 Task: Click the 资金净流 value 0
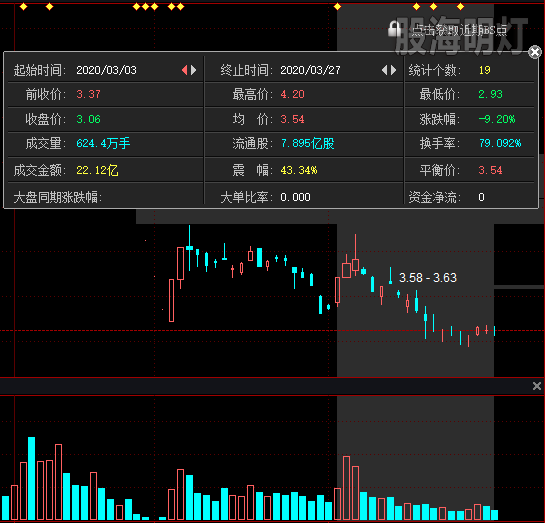pos(481,197)
